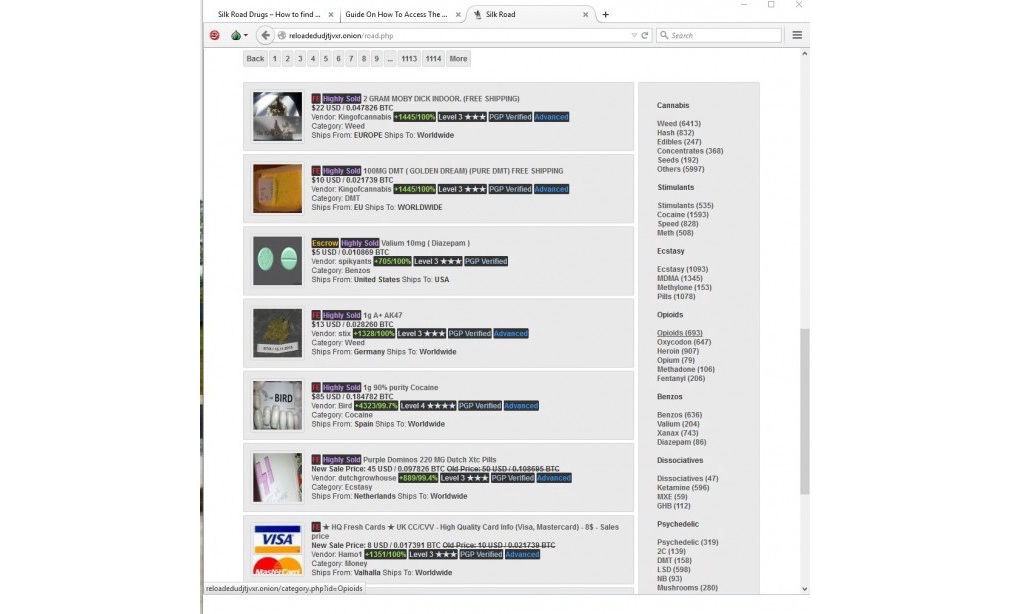Open the Valium 10mg pills thumbnail

coord(278,261)
